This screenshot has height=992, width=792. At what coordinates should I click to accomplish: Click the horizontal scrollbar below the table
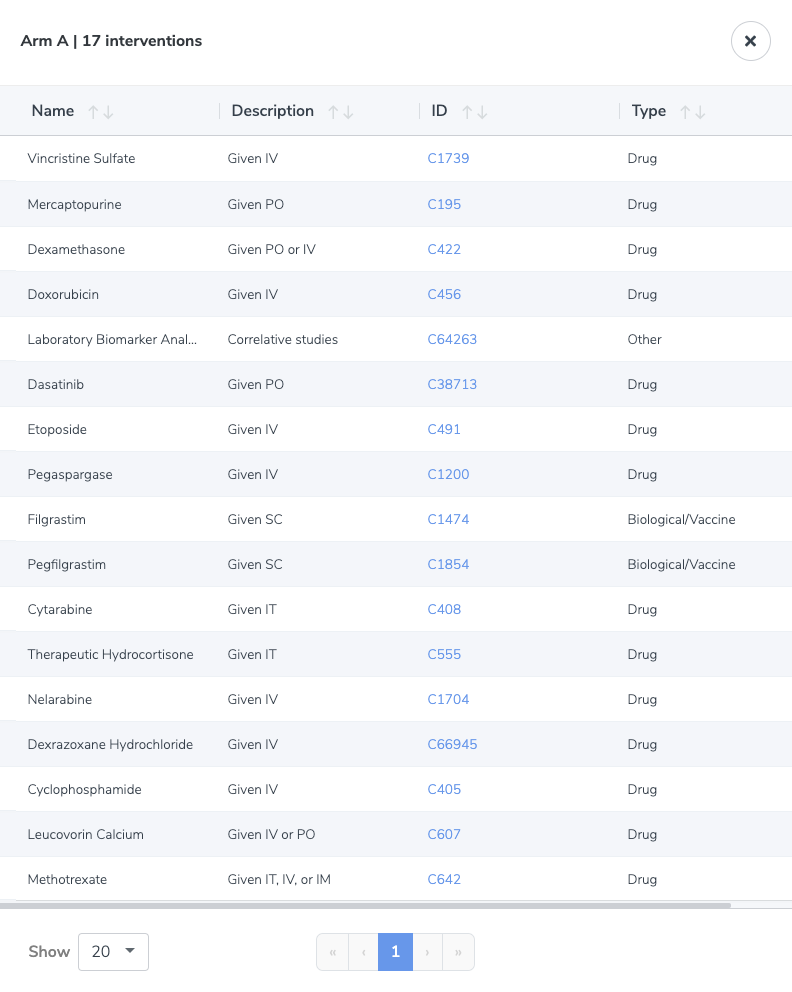point(365,905)
